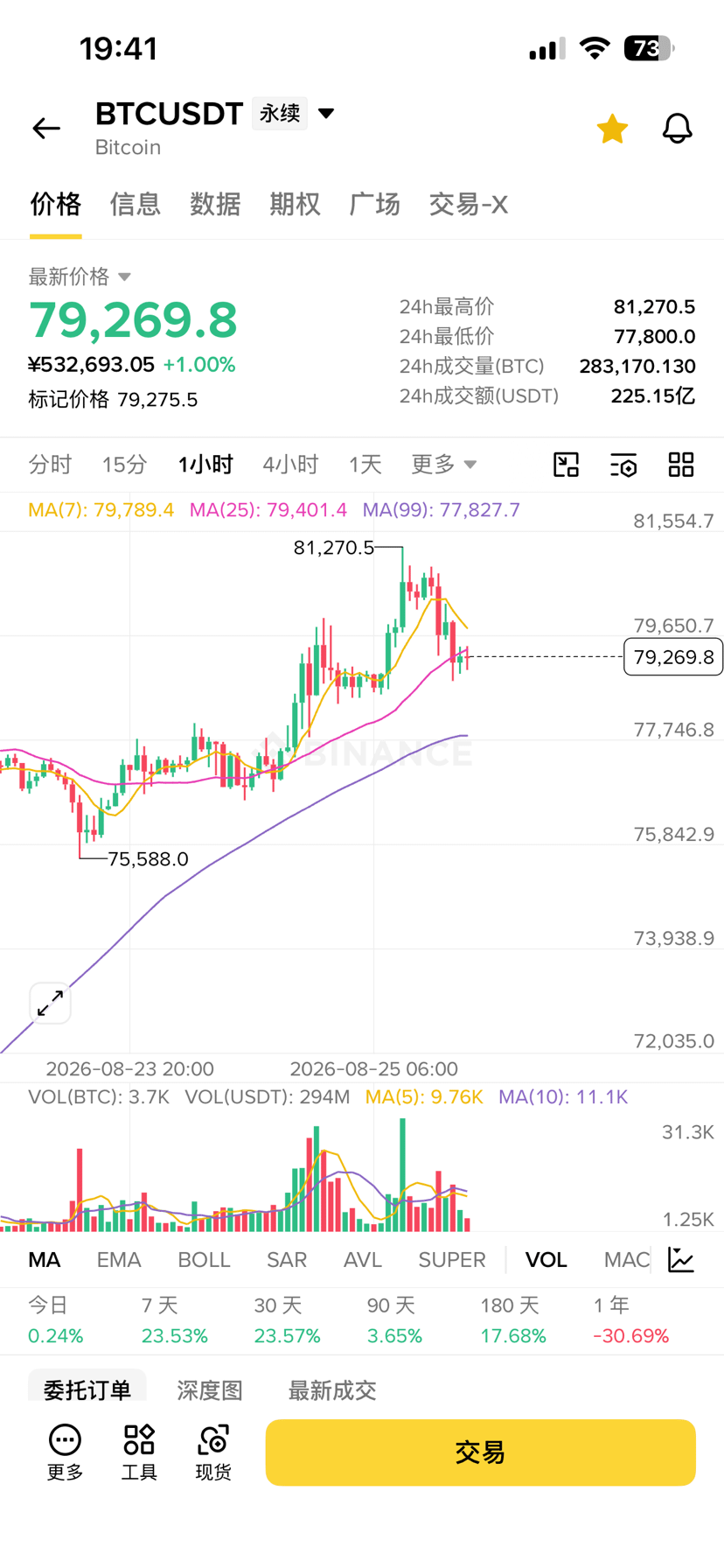724x1568 pixels.
Task: Switch to the 价格 tab
Action: [x=56, y=204]
